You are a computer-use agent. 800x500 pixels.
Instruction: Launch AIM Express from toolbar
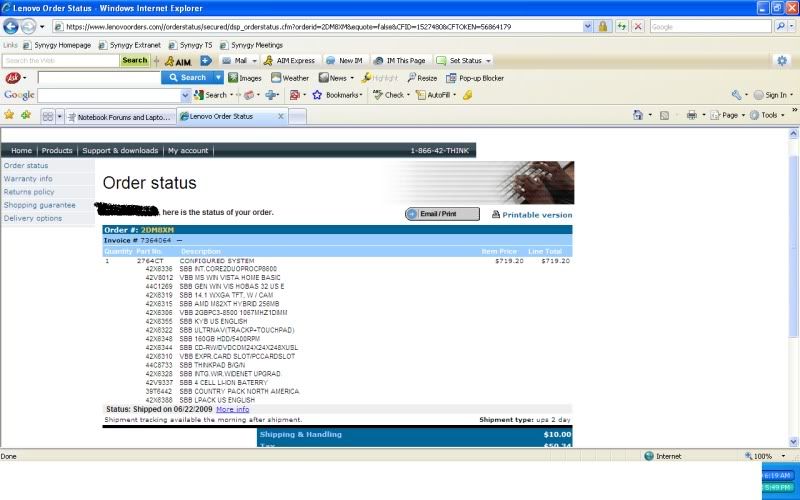[289, 61]
